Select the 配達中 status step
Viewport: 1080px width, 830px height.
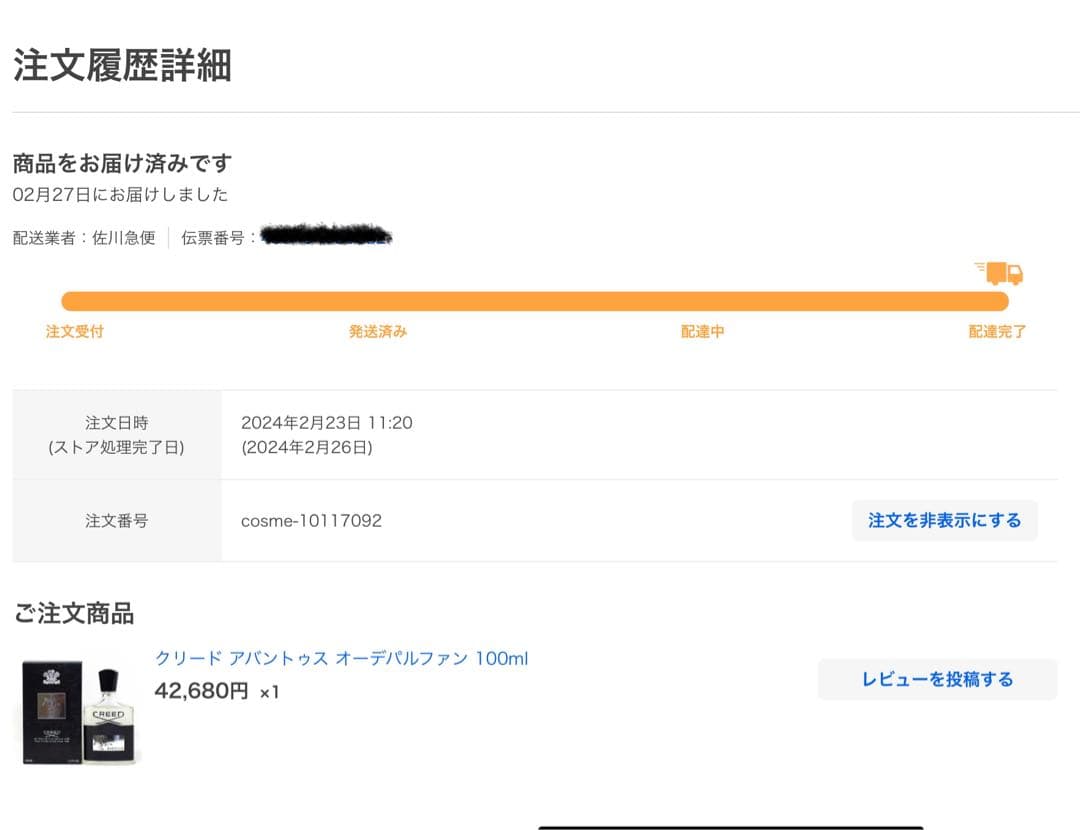click(x=703, y=331)
